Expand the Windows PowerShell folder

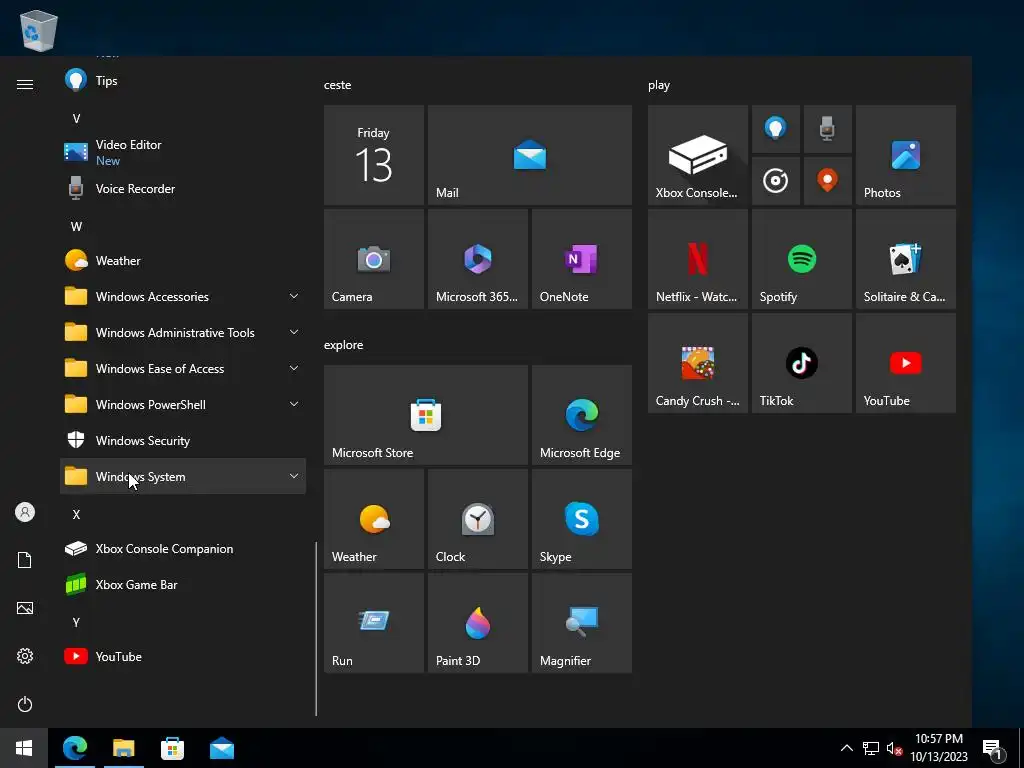(183, 404)
